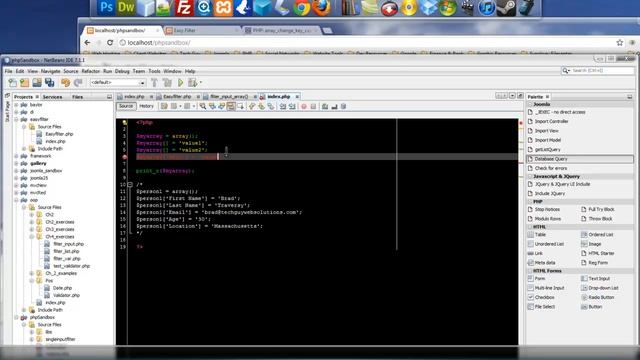Click the Stop Macro Recording icon

(x=313, y=106)
